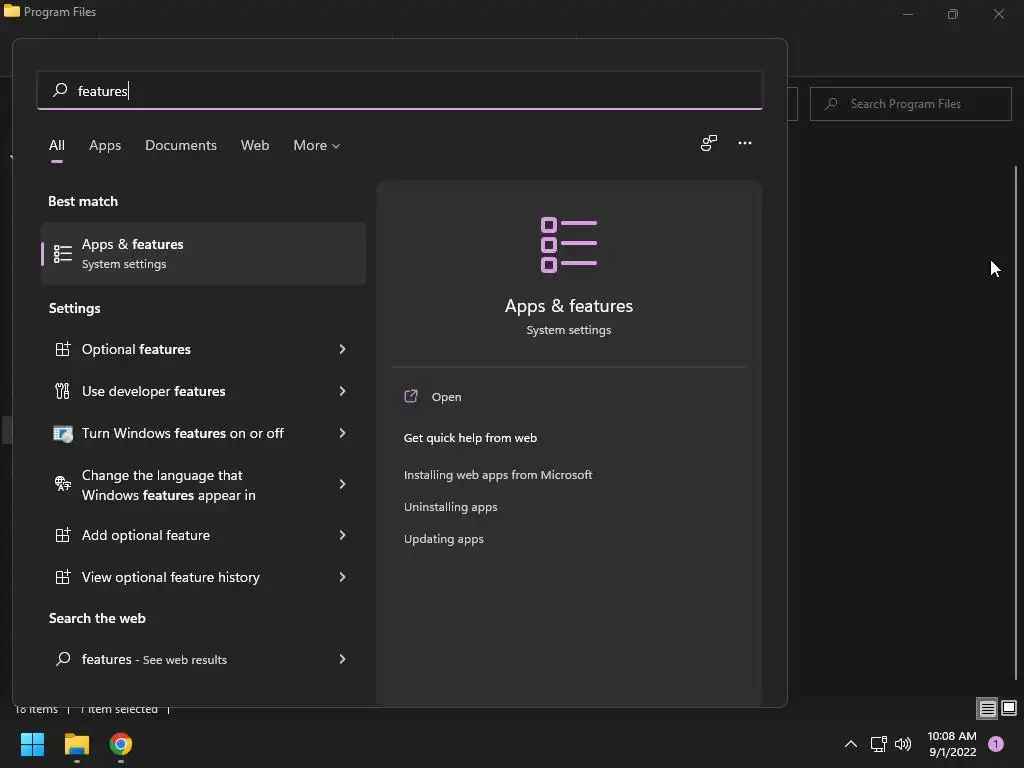Expand the Change the language result arrow

(342, 484)
